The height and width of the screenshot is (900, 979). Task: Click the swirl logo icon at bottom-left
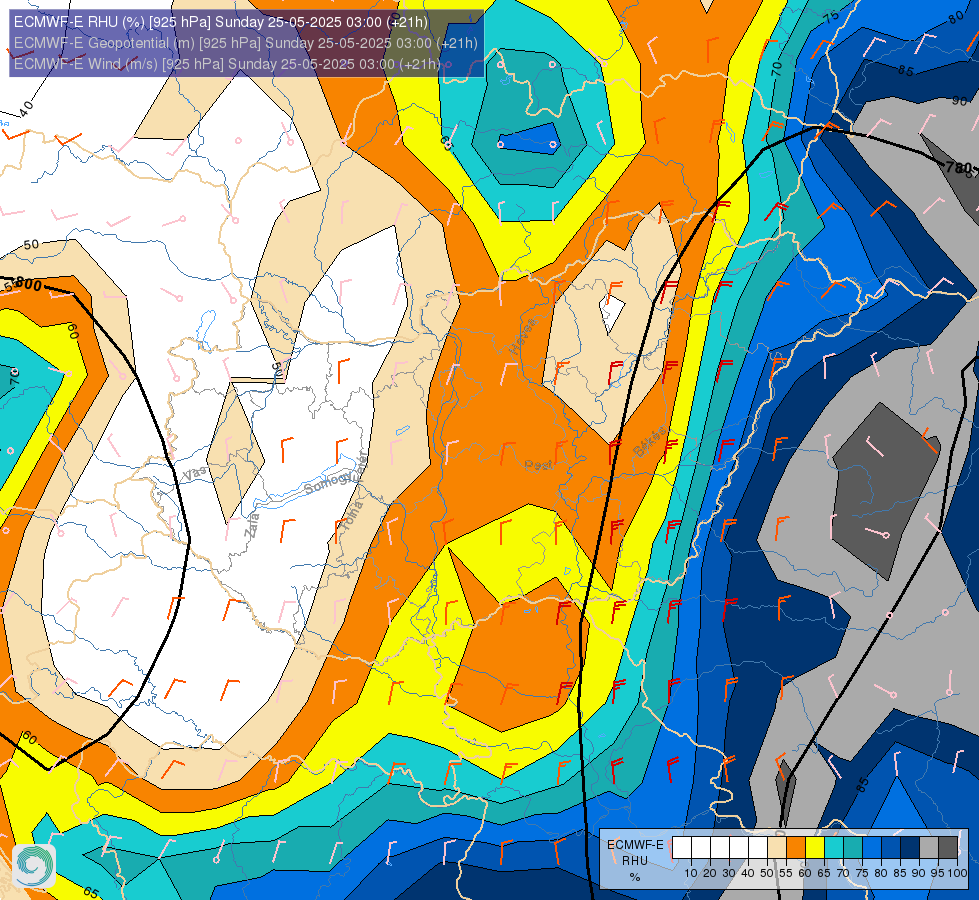(34, 865)
